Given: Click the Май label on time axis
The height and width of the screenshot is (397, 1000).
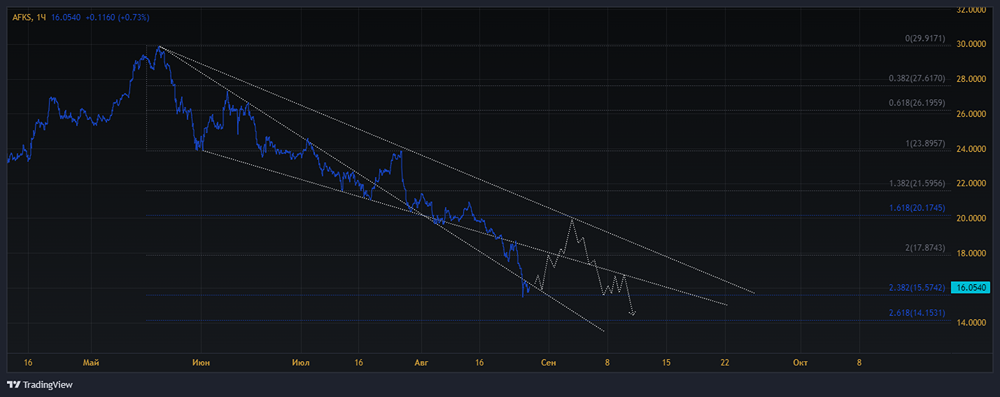Looking at the screenshot, I should [90, 363].
